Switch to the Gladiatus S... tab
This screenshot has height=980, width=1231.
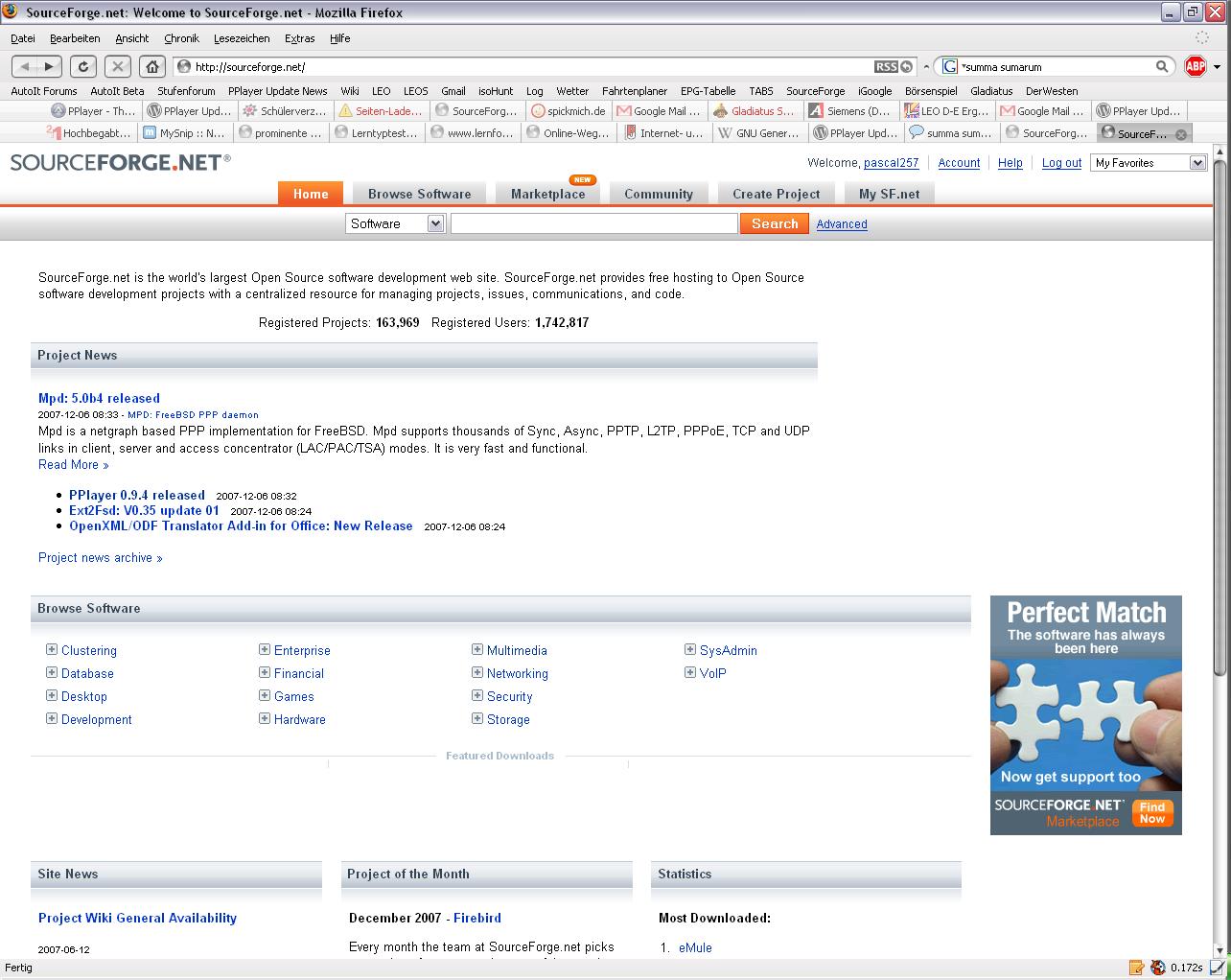pyautogui.click(x=755, y=111)
